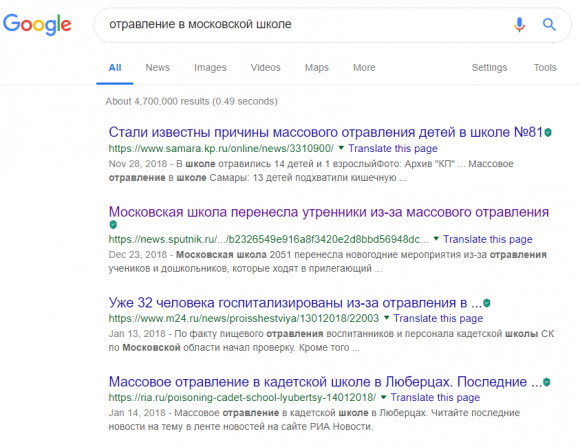
Task: Click the samara.kp.ru green URL
Action: coord(221,148)
